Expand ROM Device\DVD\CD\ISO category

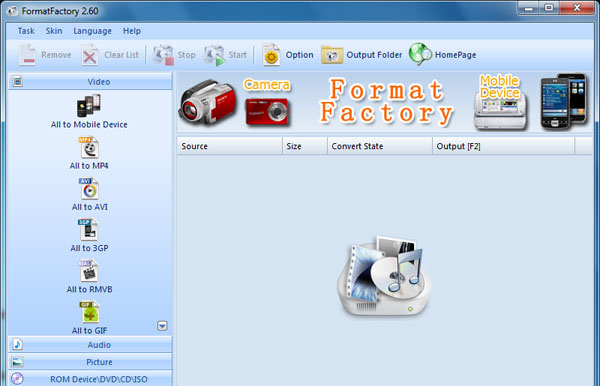tap(90, 379)
